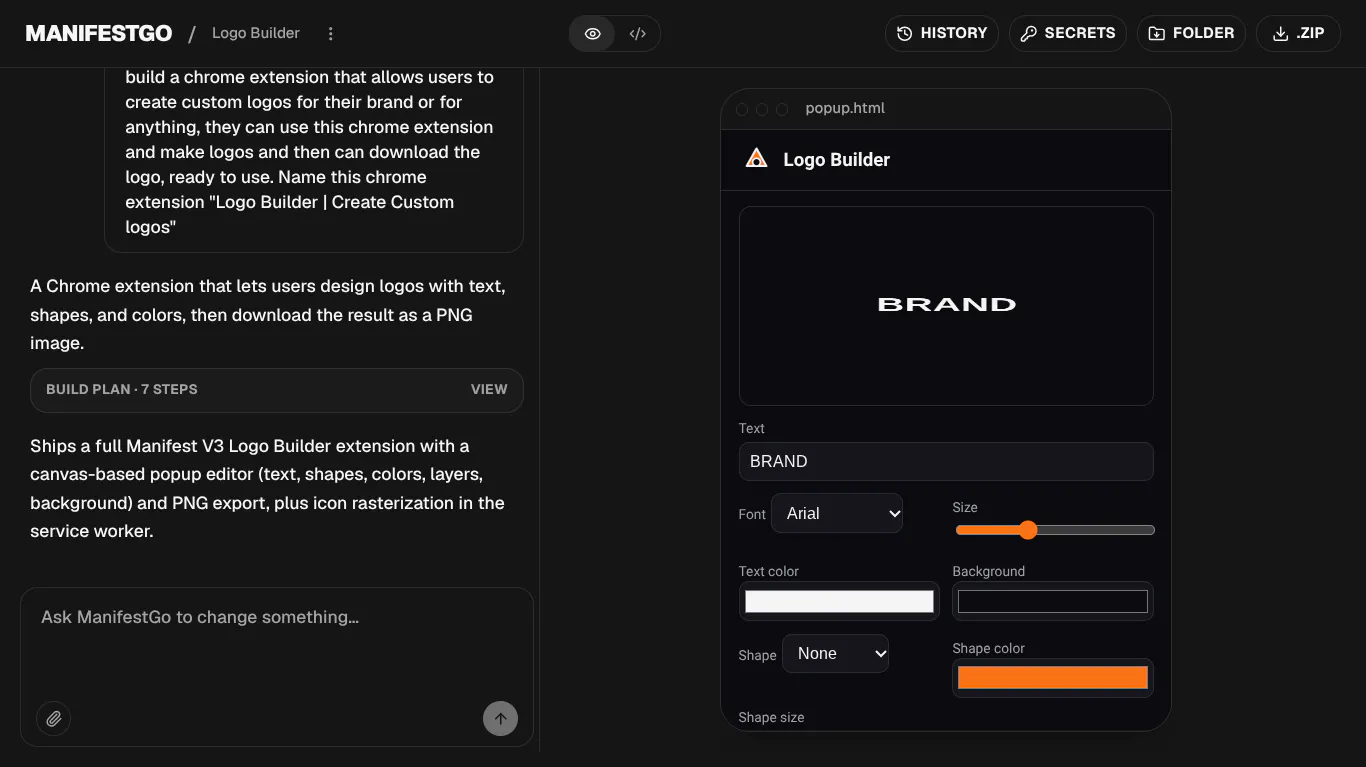Click the BRAND logo canvas preview
This screenshot has width=1366, height=767.
[x=946, y=306]
